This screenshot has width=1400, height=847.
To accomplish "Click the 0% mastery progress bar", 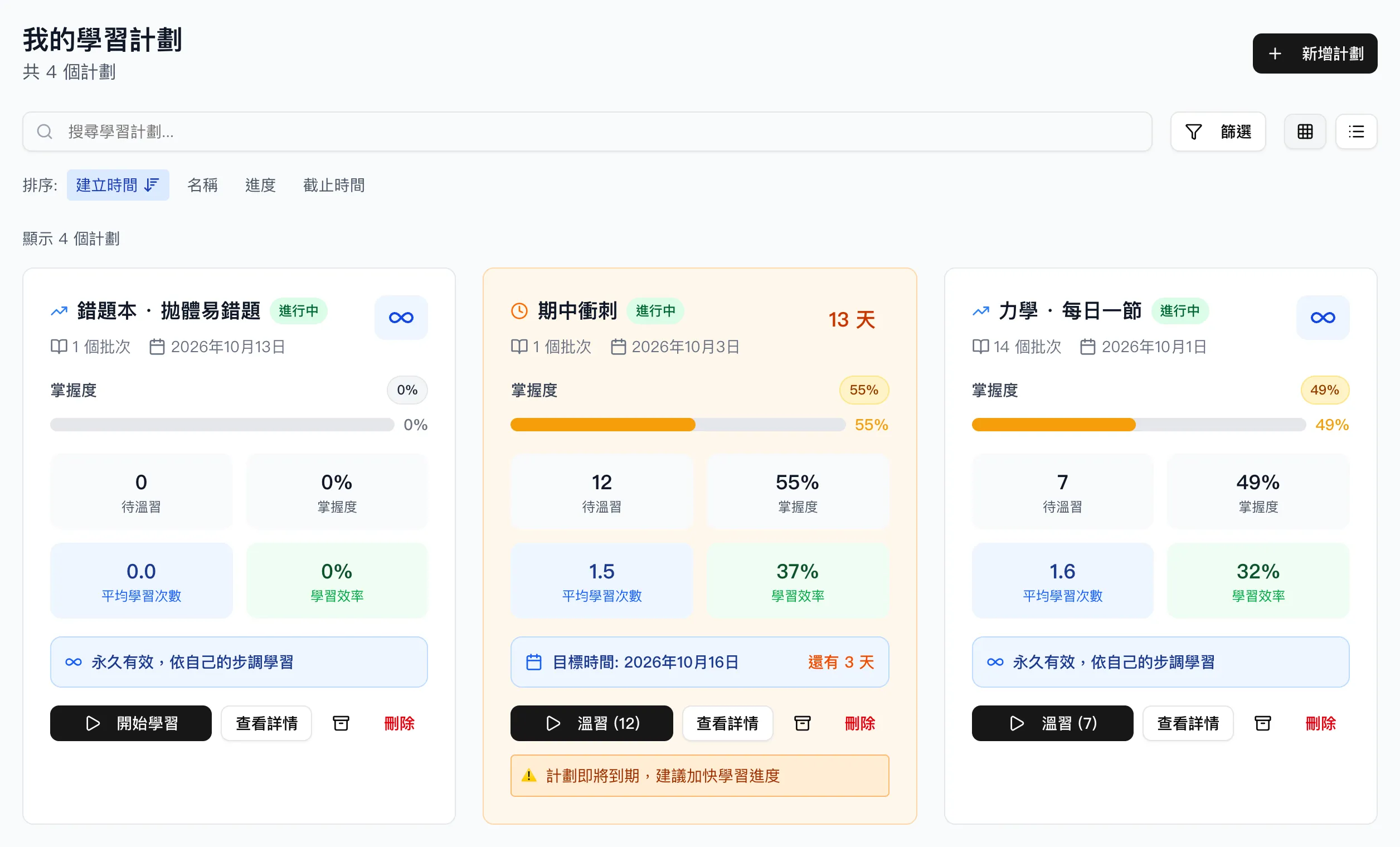I will pos(222,425).
